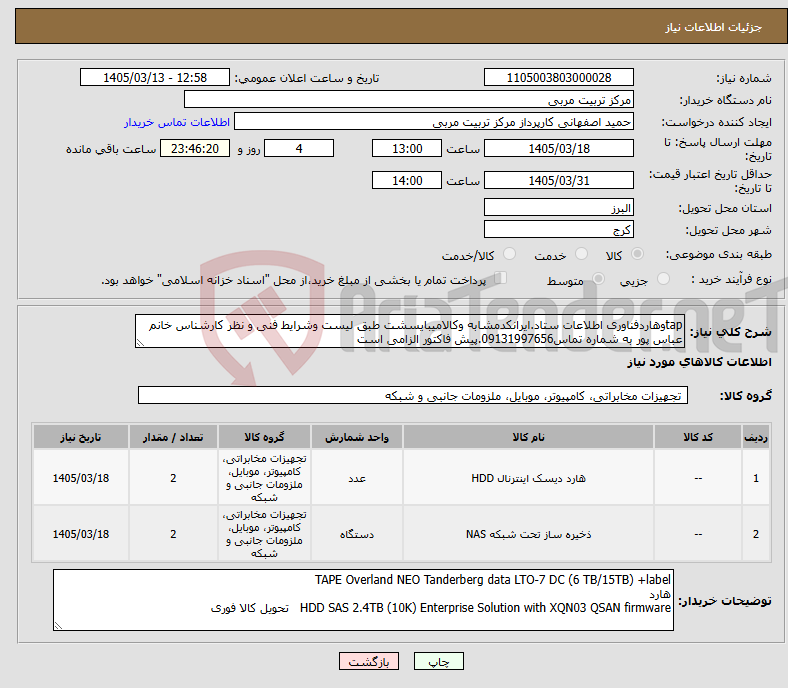Click the واحد شمارش column header
Screen dimensions: 788x688
point(357,437)
